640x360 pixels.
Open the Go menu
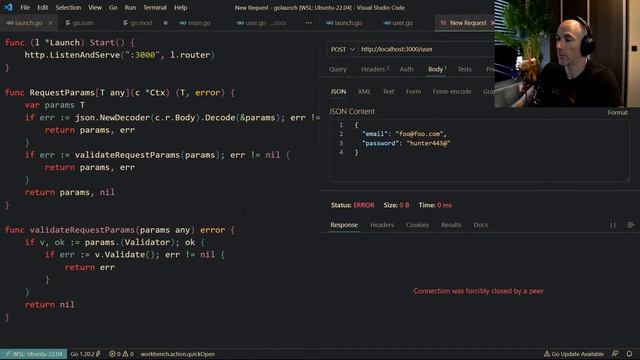tap(113, 7)
